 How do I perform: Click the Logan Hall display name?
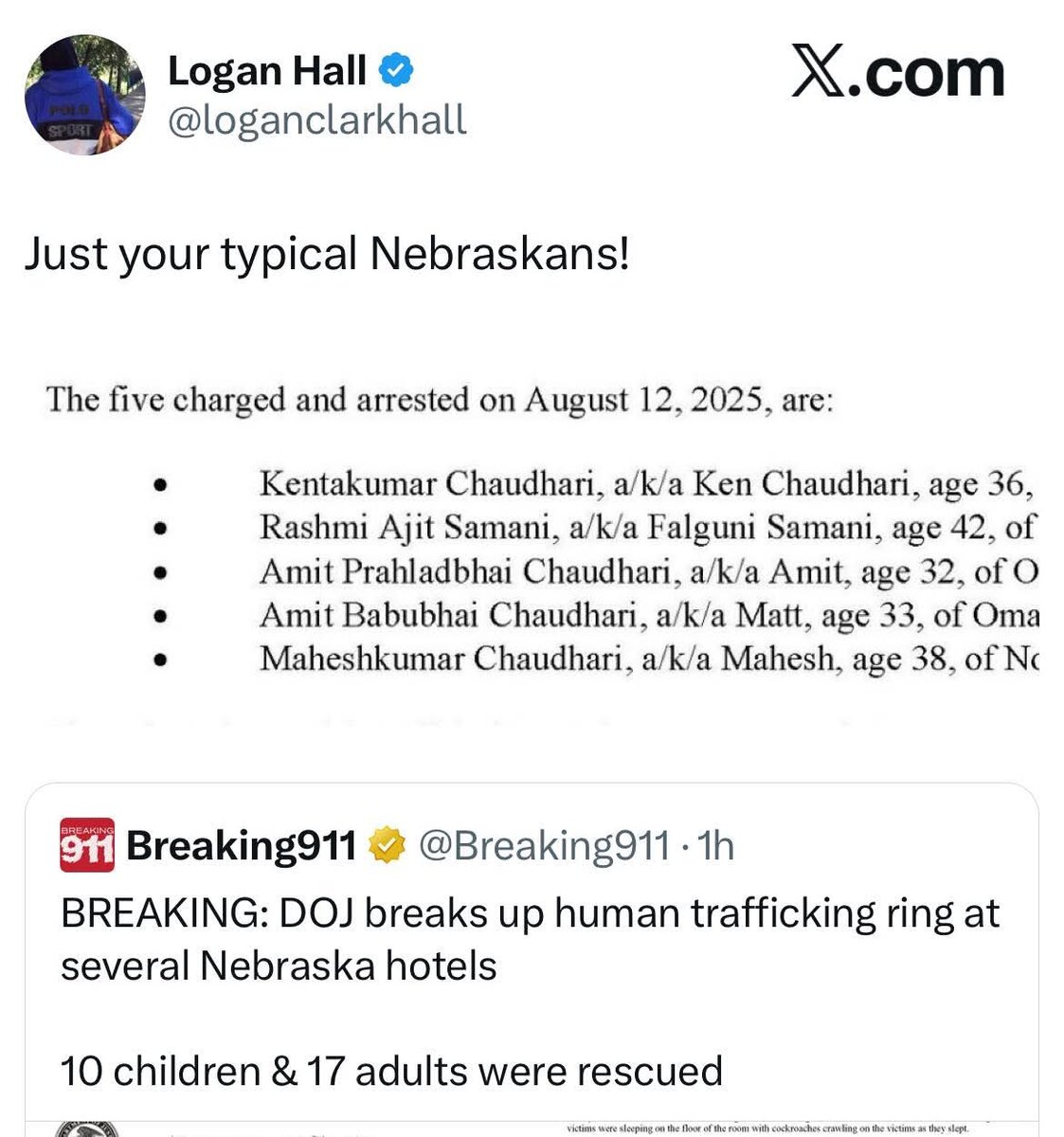tap(267, 71)
